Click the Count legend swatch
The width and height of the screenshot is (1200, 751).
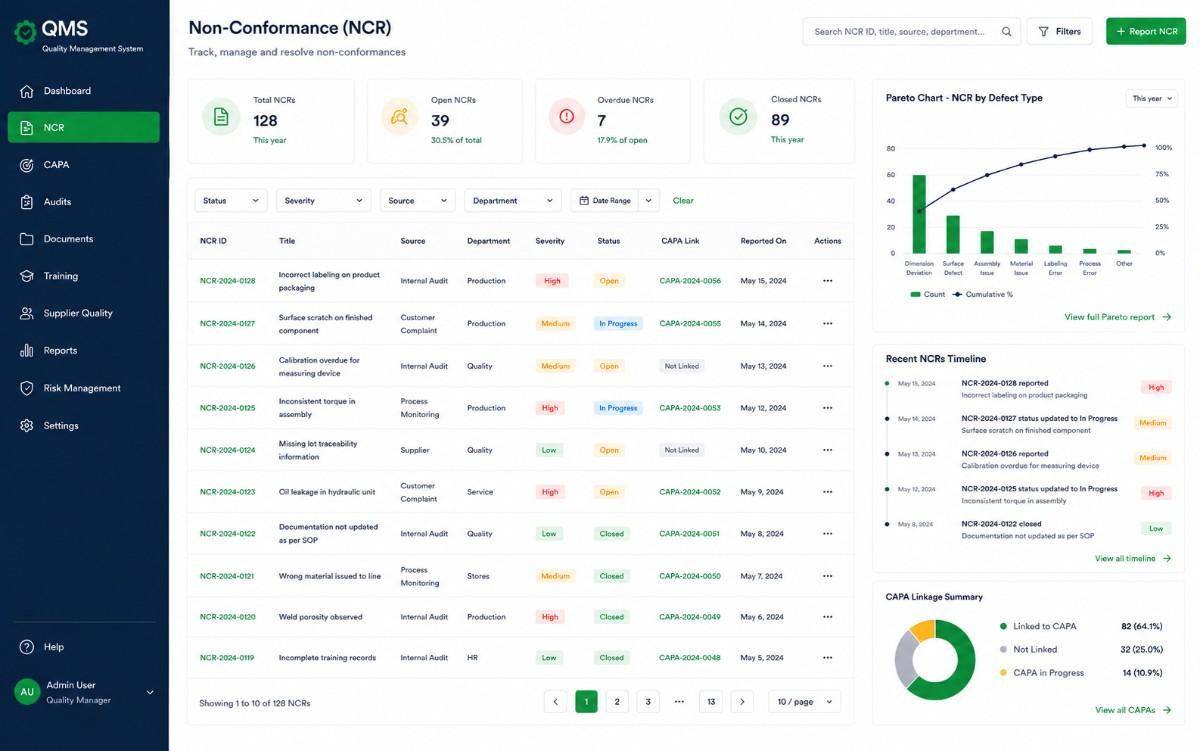(915, 295)
